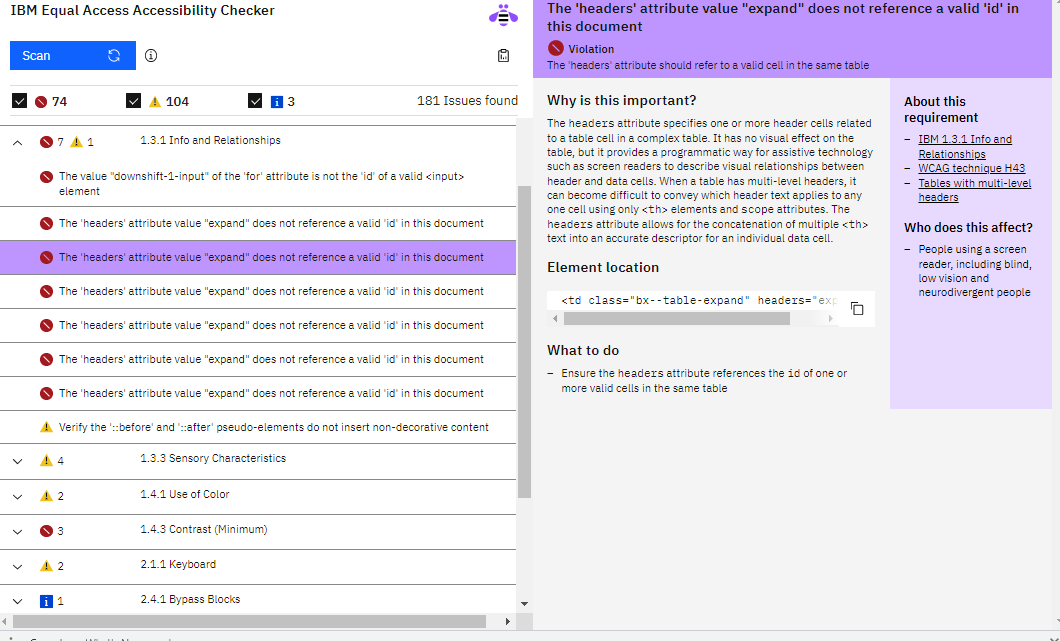This screenshot has width=1060, height=641.
Task: Click the element location code text
Action: tap(700, 300)
